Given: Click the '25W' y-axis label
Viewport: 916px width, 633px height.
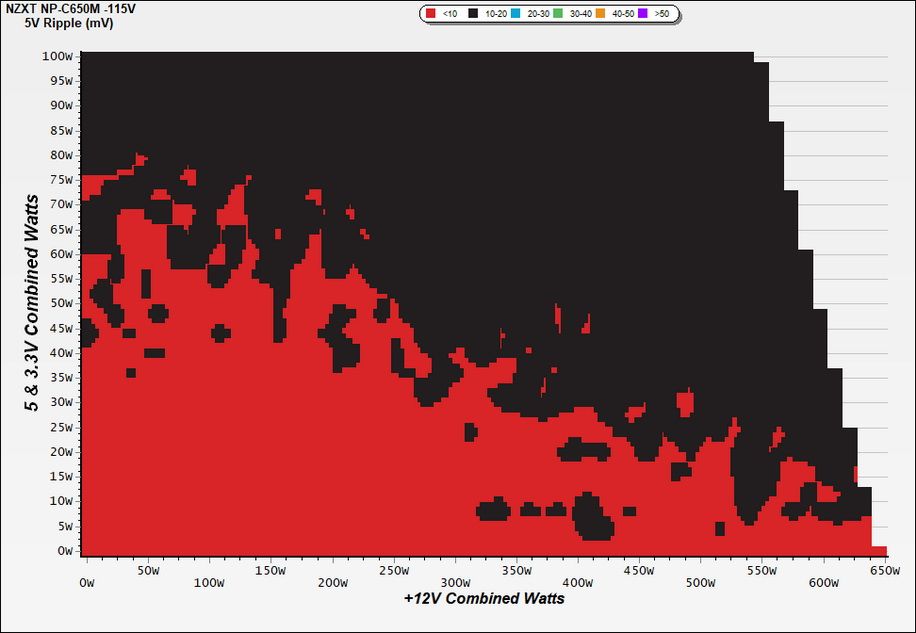Looking at the screenshot, I should click(x=60, y=427).
